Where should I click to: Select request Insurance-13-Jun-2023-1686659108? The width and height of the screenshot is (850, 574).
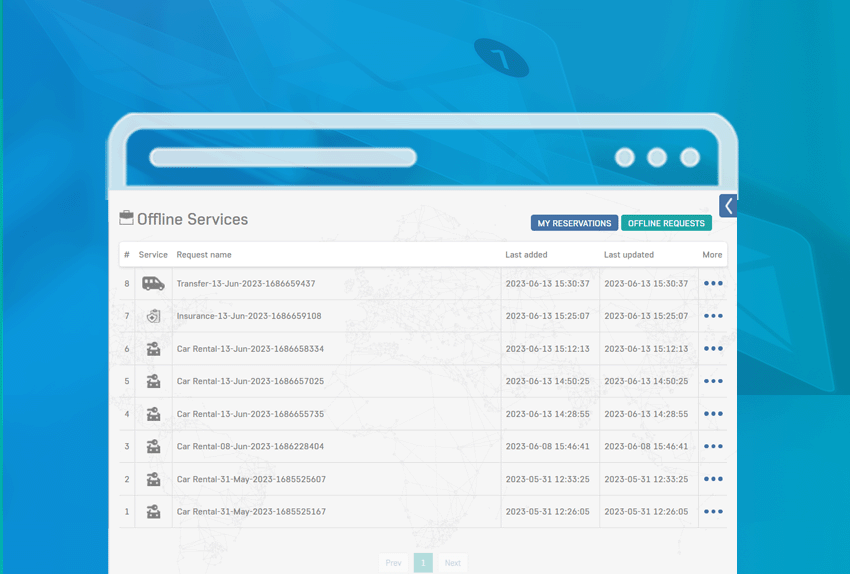point(249,316)
